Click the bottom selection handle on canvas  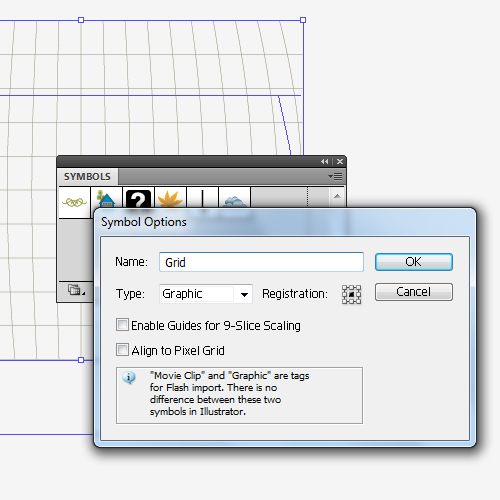(81, 360)
